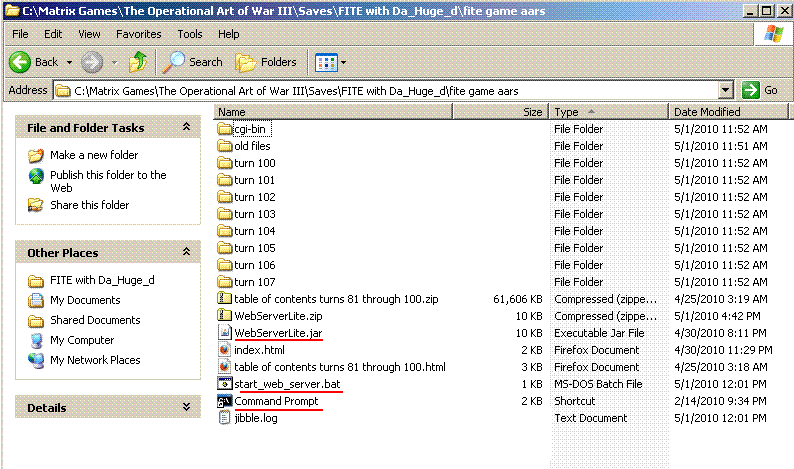Sort by the Size column header
The image size is (794, 469).
coord(500,112)
